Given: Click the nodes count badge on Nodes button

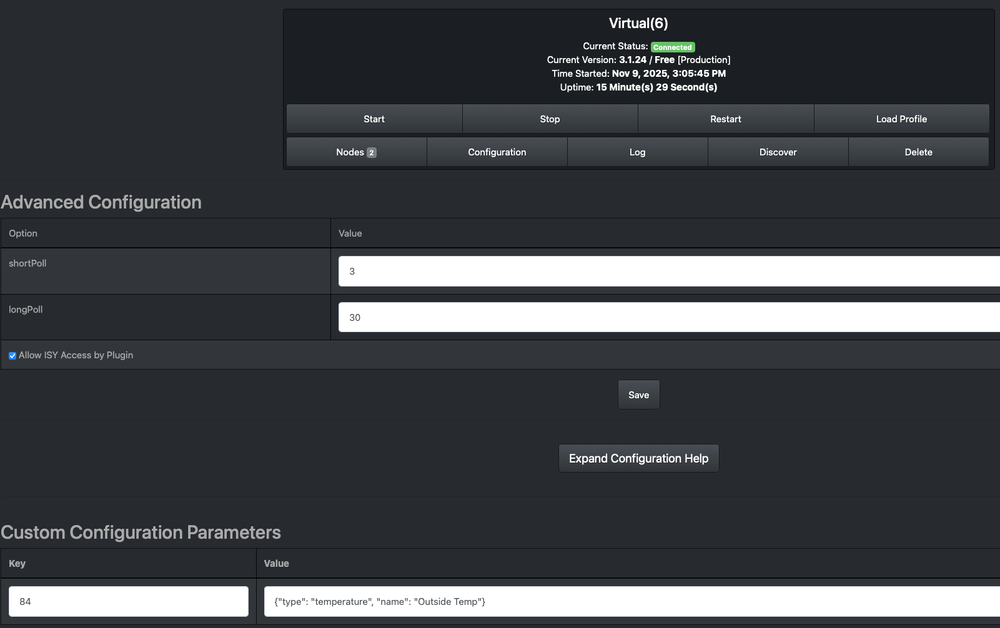Looking at the screenshot, I should click(371, 152).
